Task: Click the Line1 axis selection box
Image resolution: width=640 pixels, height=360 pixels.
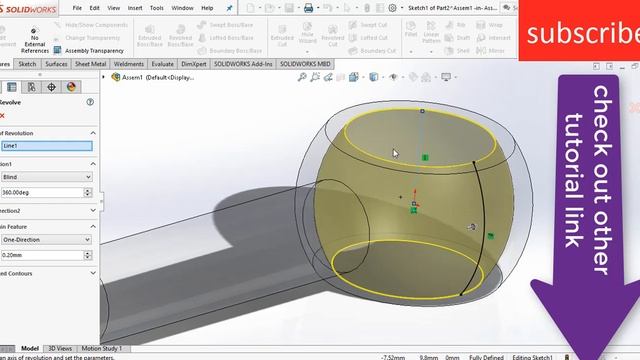Action: pyautogui.click(x=47, y=146)
